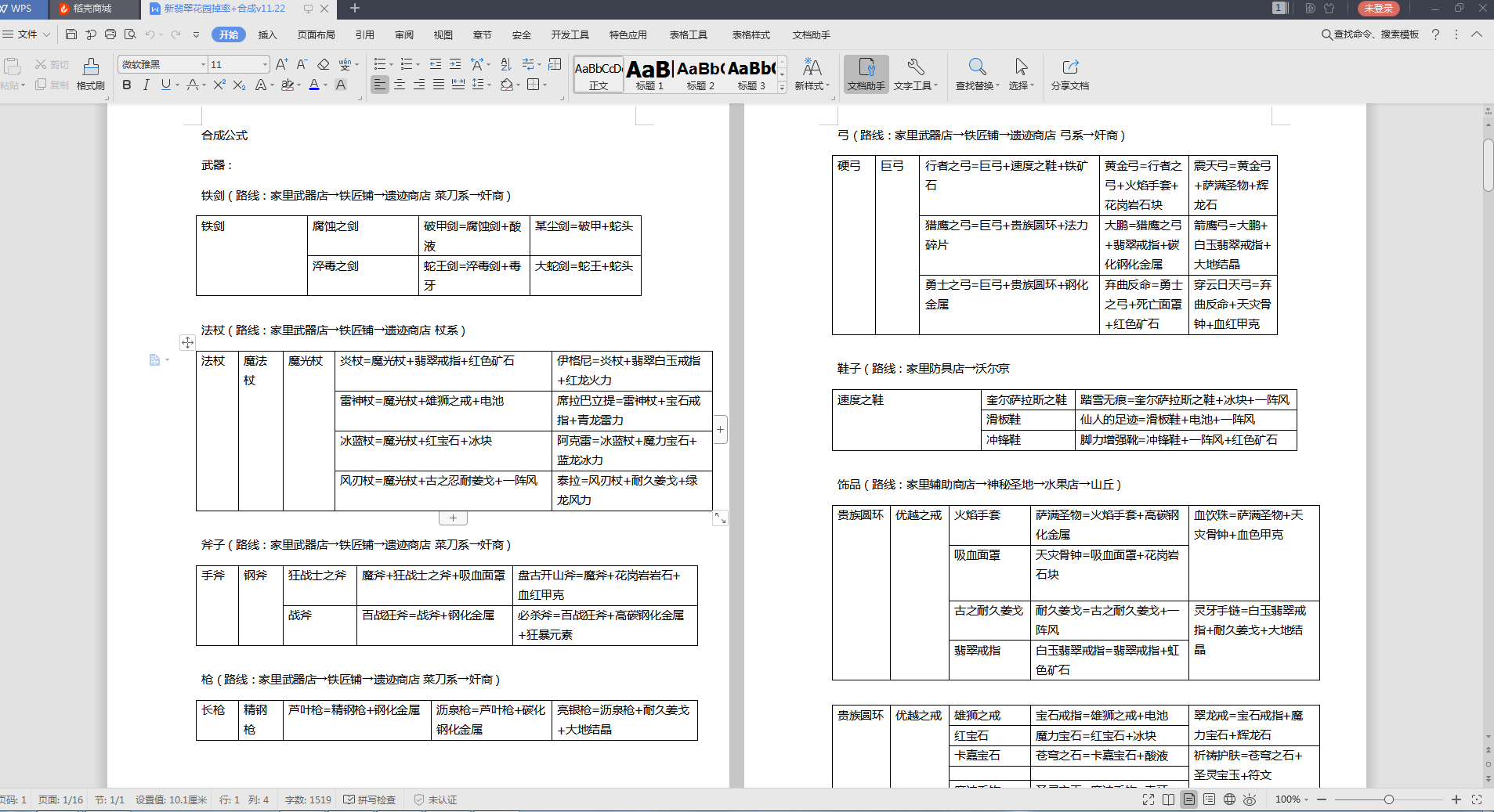This screenshot has height=812, width=1494.
Task: Click the table move handle above 法杖 table
Action: [x=187, y=342]
